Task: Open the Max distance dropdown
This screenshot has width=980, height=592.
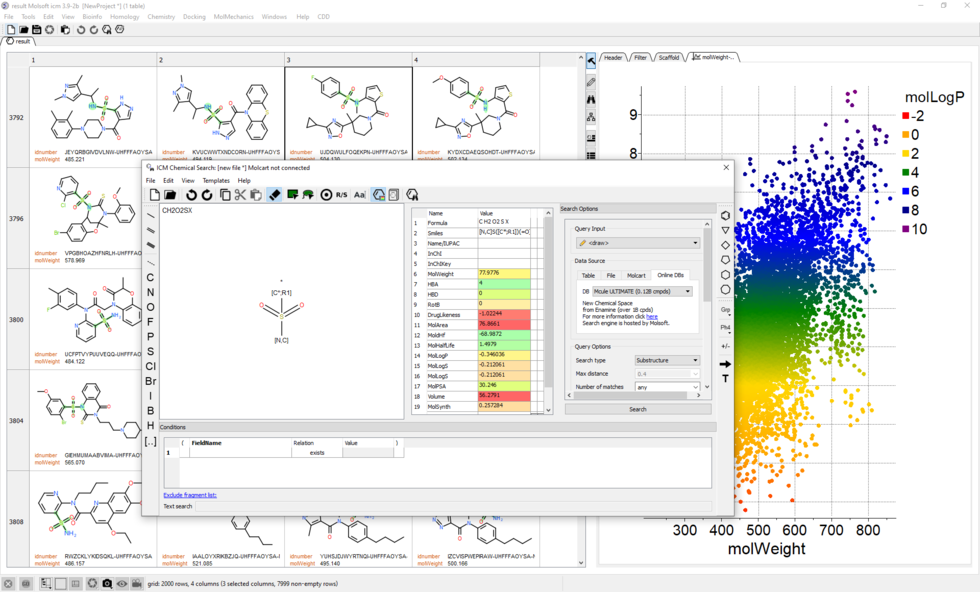Action: pos(667,374)
